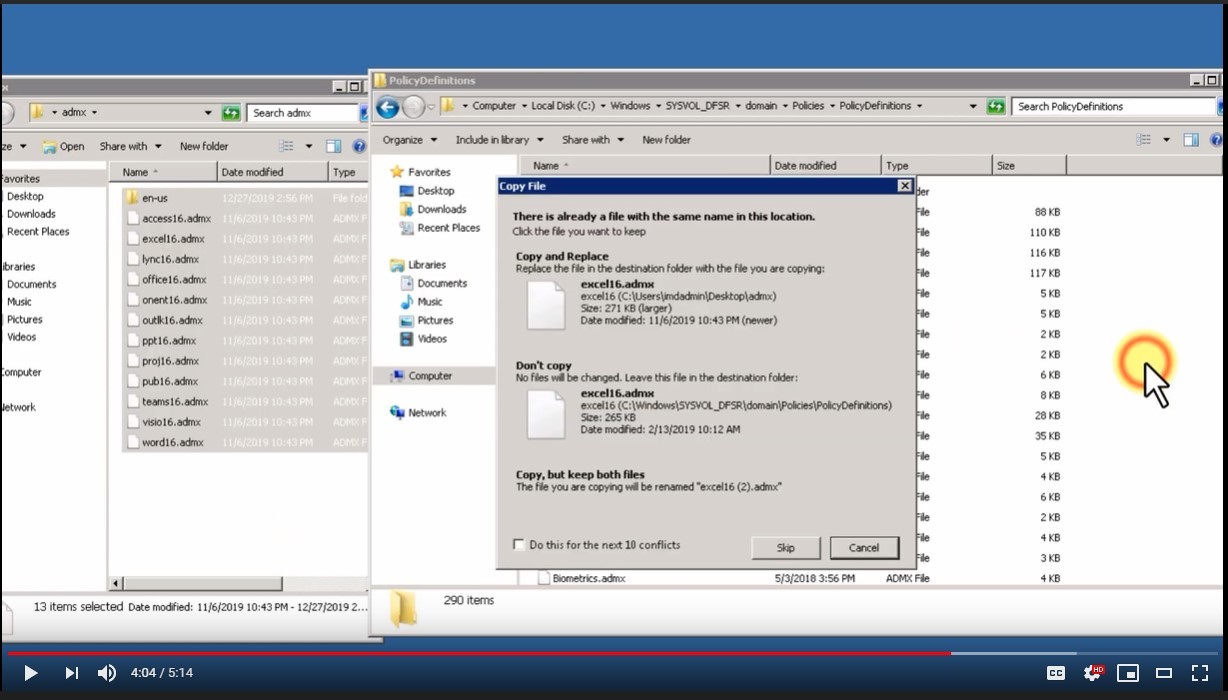The image size is (1228, 700).
Task: Enter fullscreen video mode
Action: [x=1200, y=673]
